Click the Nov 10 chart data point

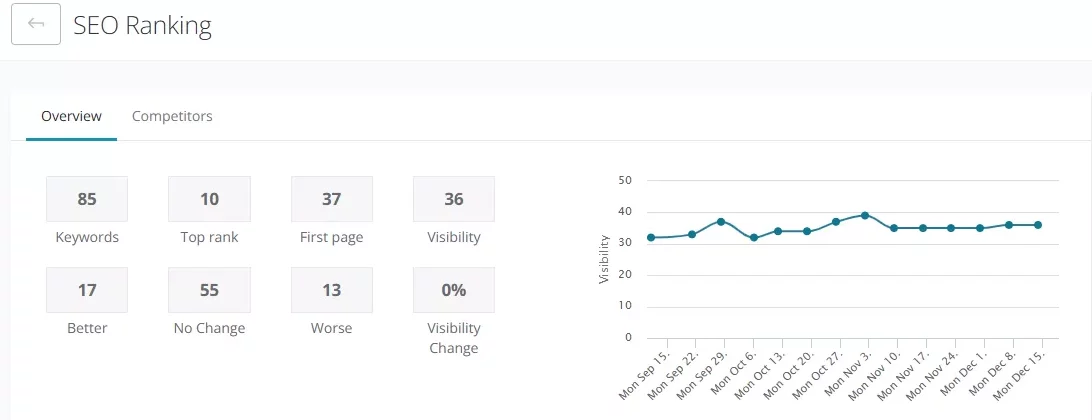pos(894,228)
